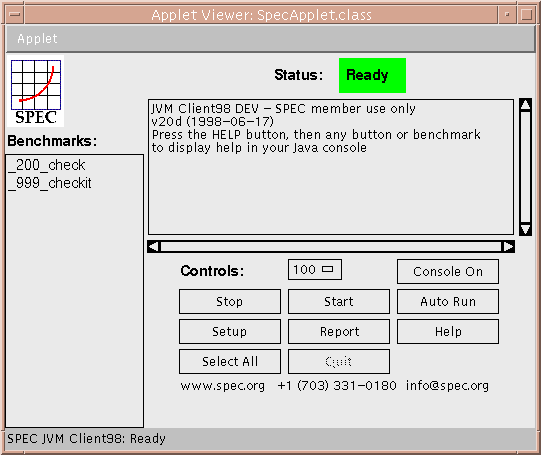Click the Start button
The image size is (541, 455).
(x=339, y=301)
